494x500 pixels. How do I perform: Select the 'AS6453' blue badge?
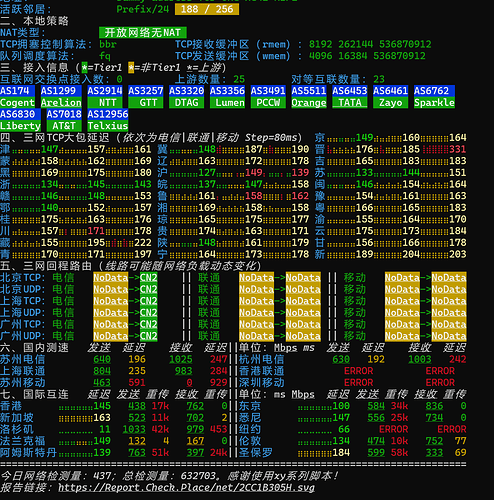[350, 91]
